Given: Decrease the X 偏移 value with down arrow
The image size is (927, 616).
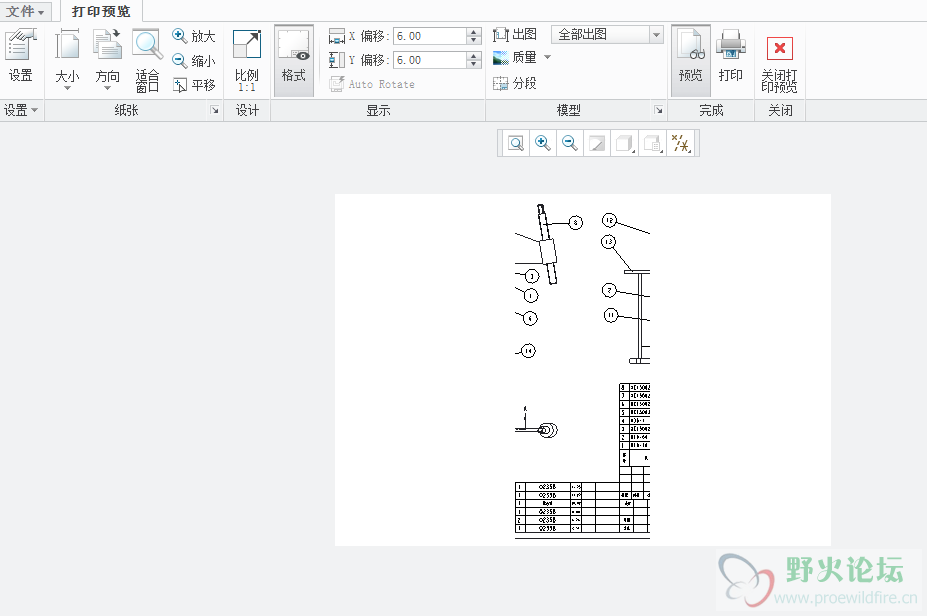Looking at the screenshot, I should [474, 40].
